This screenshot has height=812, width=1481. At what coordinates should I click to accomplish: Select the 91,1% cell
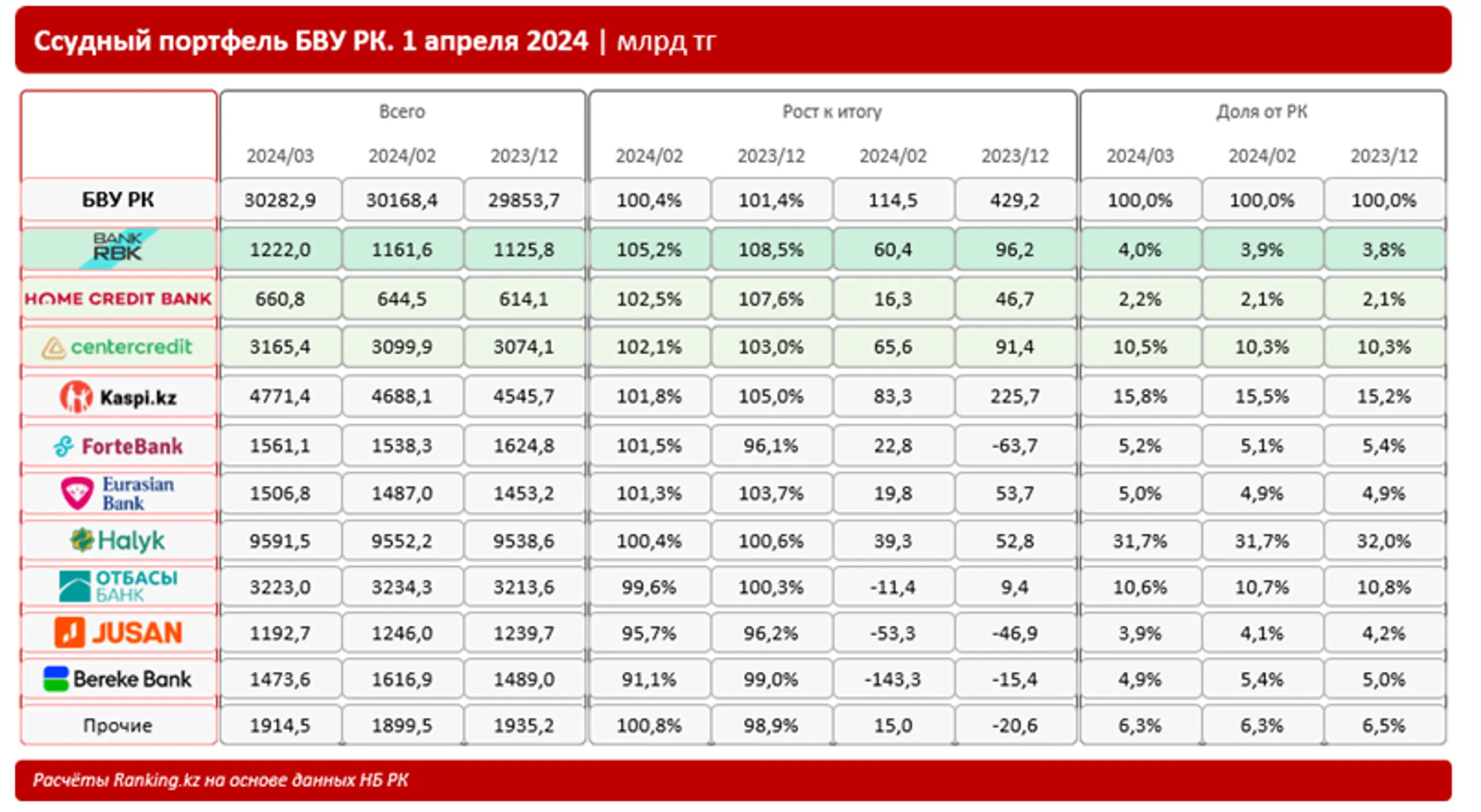pyautogui.click(x=649, y=679)
